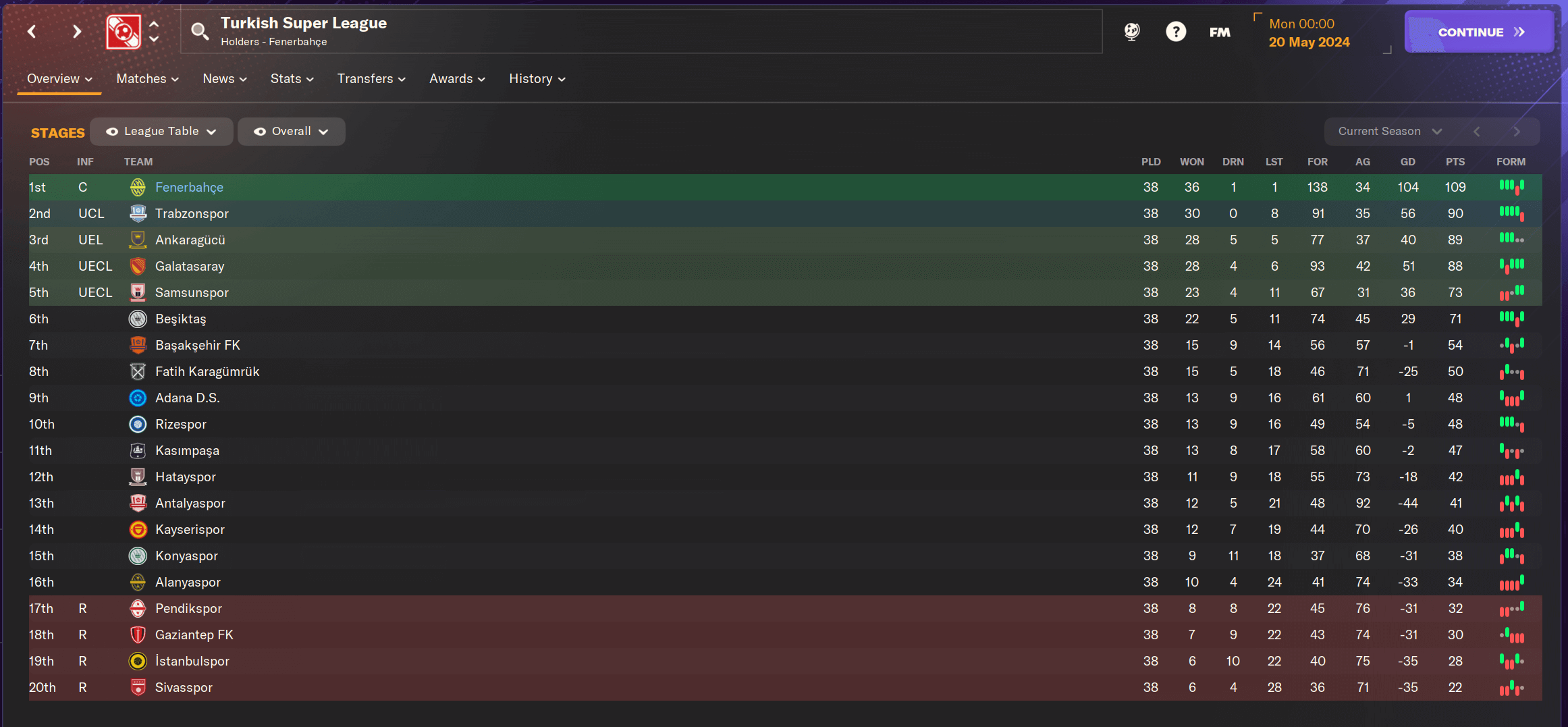1568x727 pixels.
Task: Click the forward navigation arrow
Action: click(77, 32)
